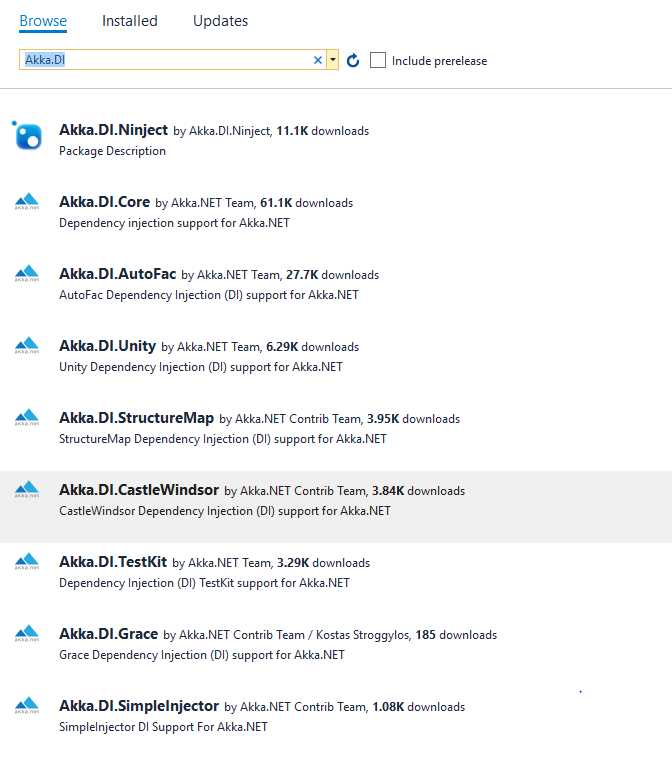The width and height of the screenshot is (672, 774).
Task: Refresh the package search results
Action: coord(353,60)
